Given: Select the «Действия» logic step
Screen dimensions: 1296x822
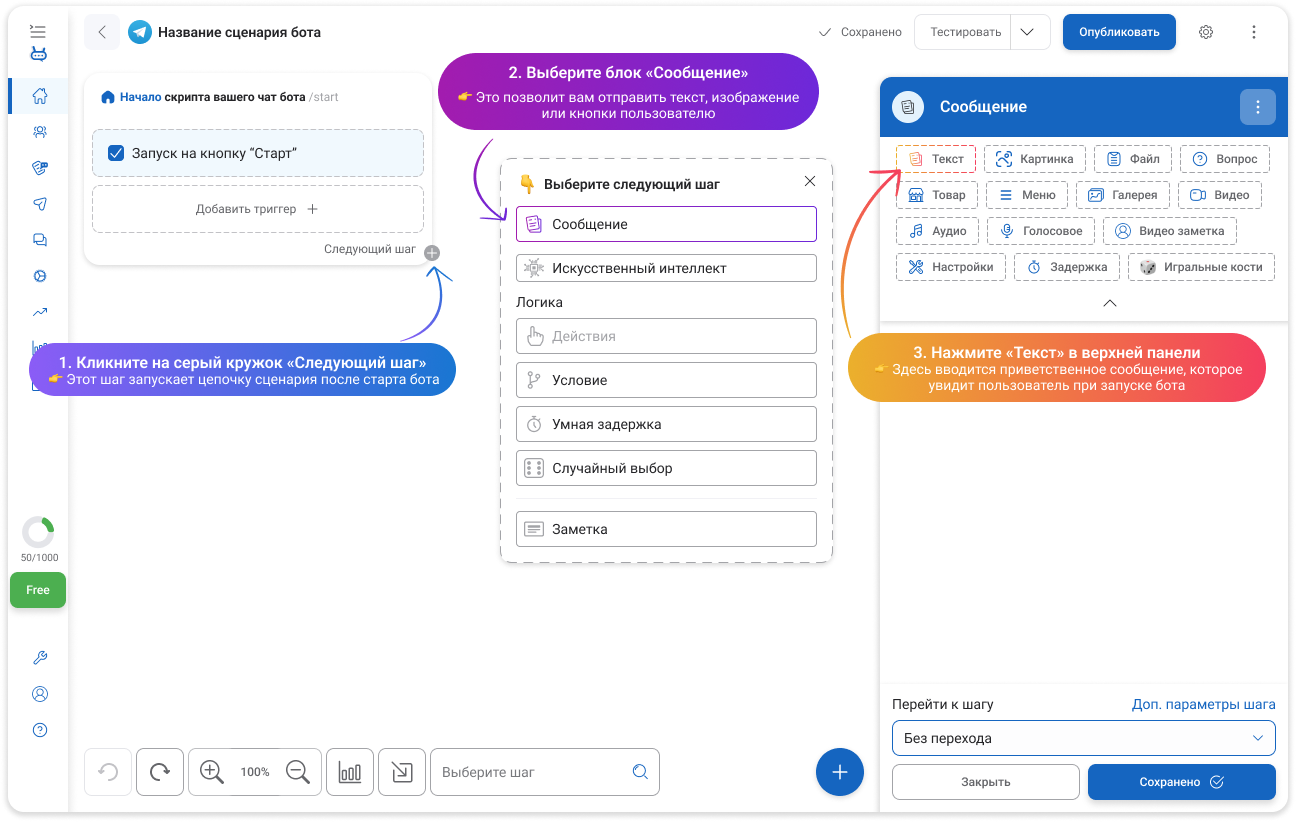Looking at the screenshot, I should [x=666, y=336].
